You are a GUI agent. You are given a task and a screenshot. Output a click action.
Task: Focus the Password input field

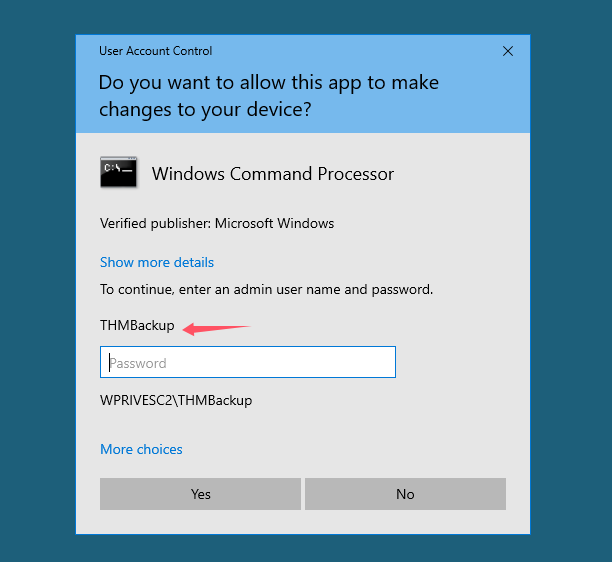click(x=248, y=363)
